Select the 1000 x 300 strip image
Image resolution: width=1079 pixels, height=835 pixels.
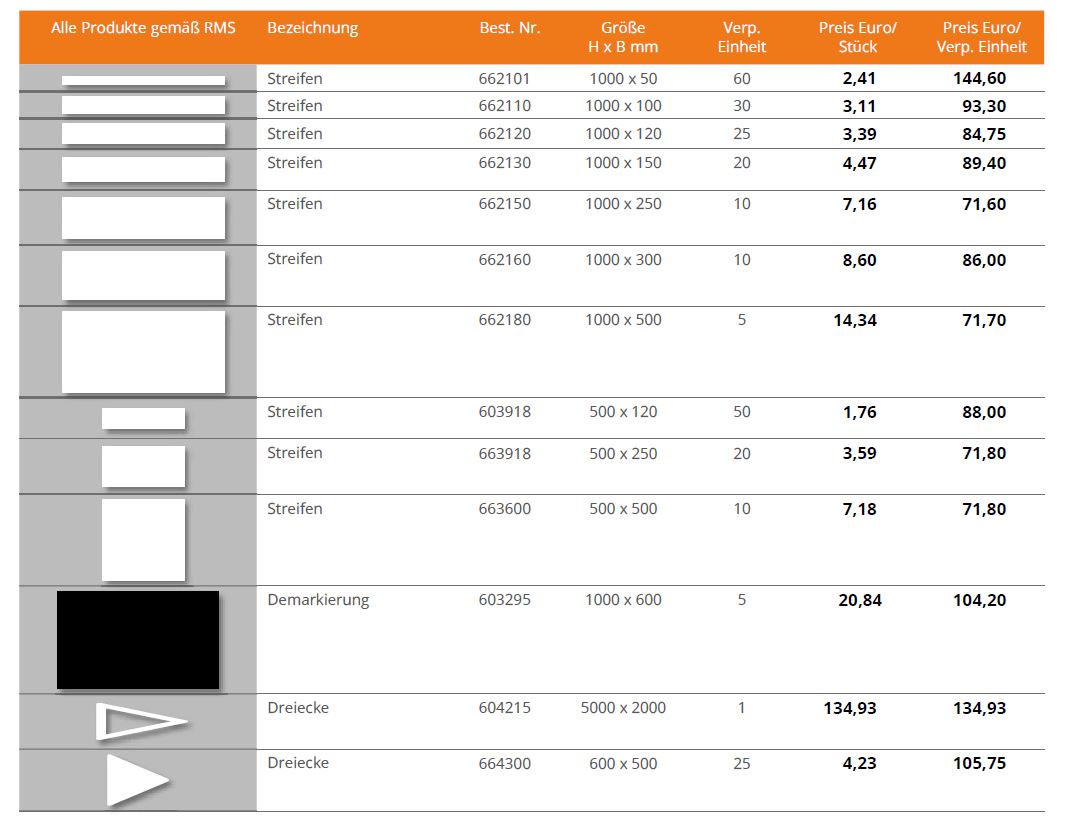[x=143, y=275]
